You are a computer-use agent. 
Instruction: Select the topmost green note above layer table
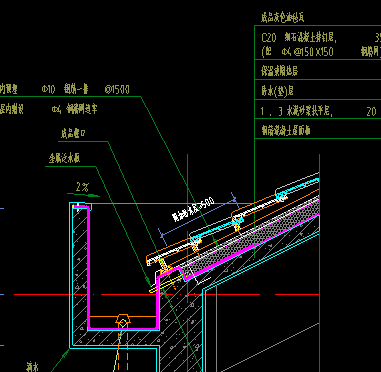pos(282,17)
